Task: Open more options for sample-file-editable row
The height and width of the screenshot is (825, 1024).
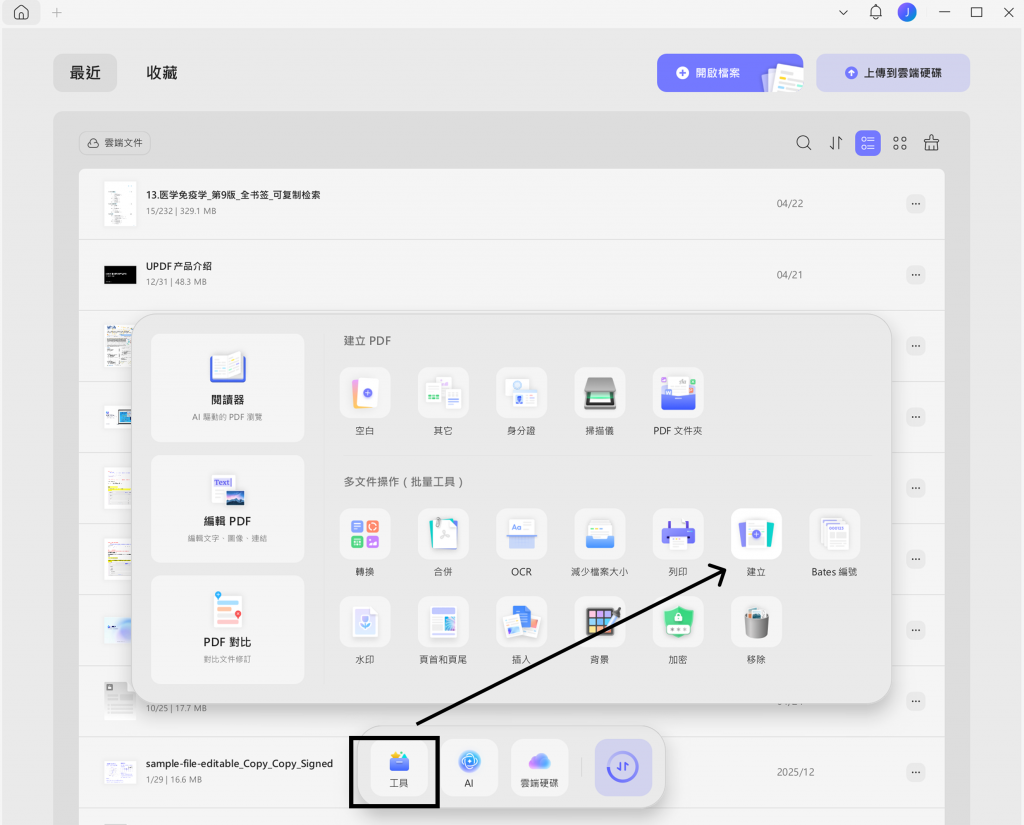Action: click(x=916, y=773)
